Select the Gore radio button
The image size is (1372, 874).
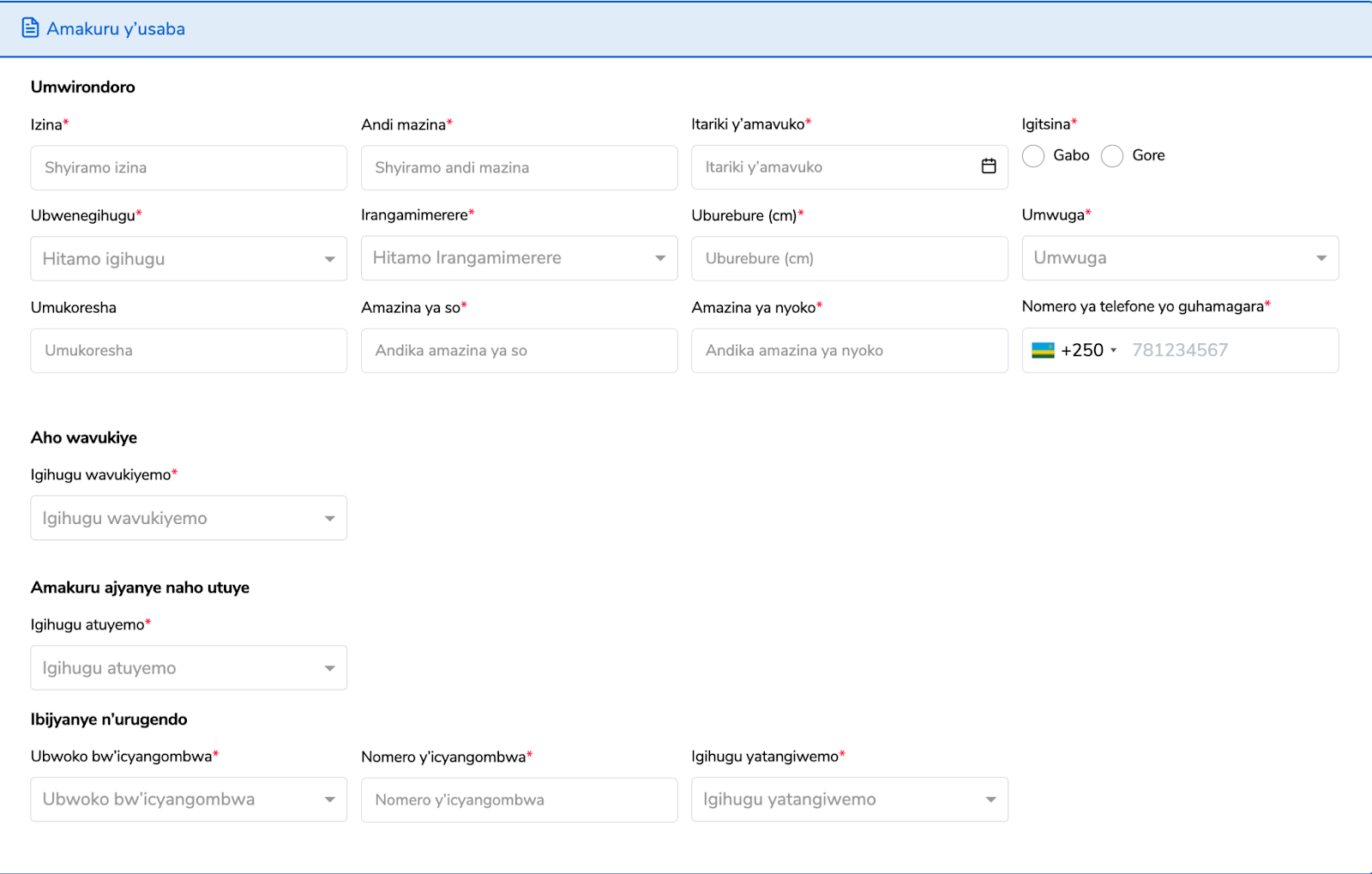coord(1112,155)
